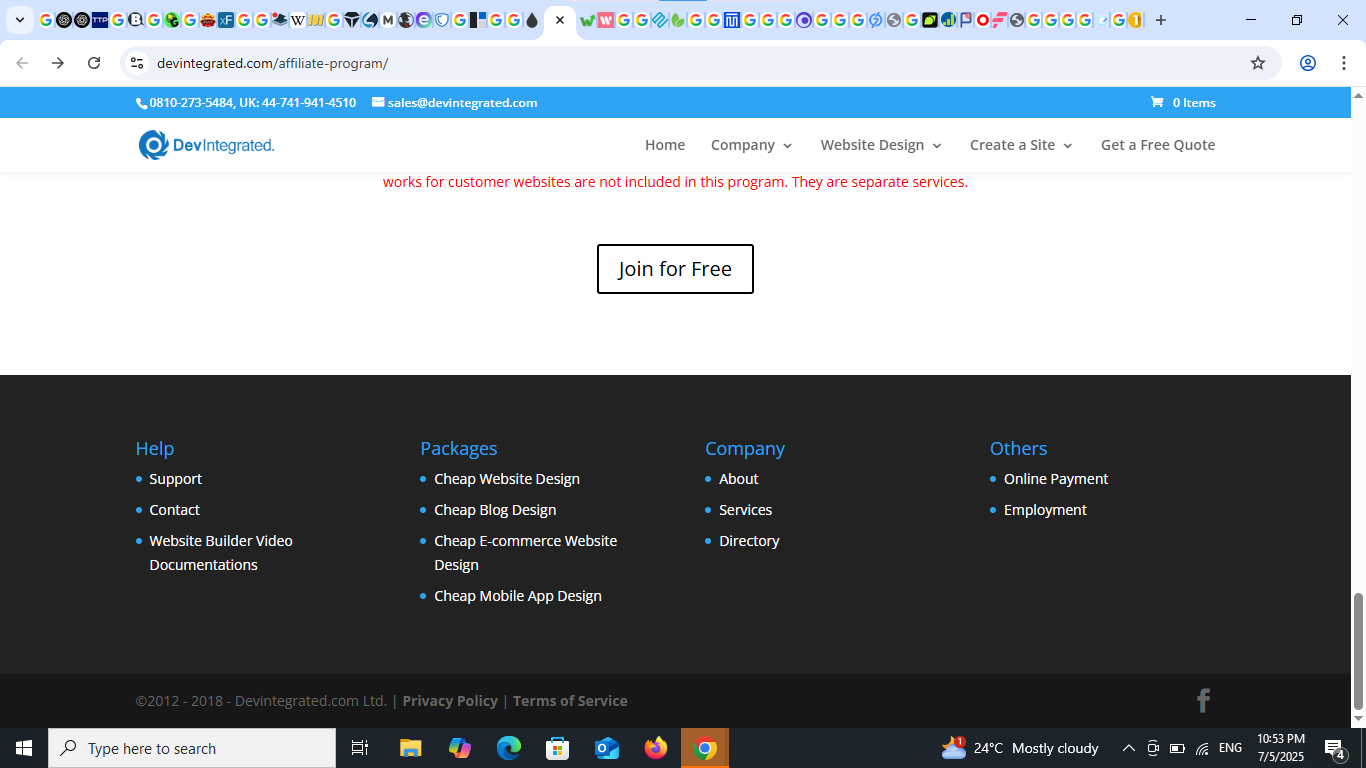Image resolution: width=1366 pixels, height=768 pixels.
Task: Open Microsoft Store from the taskbar
Action: (x=558, y=748)
